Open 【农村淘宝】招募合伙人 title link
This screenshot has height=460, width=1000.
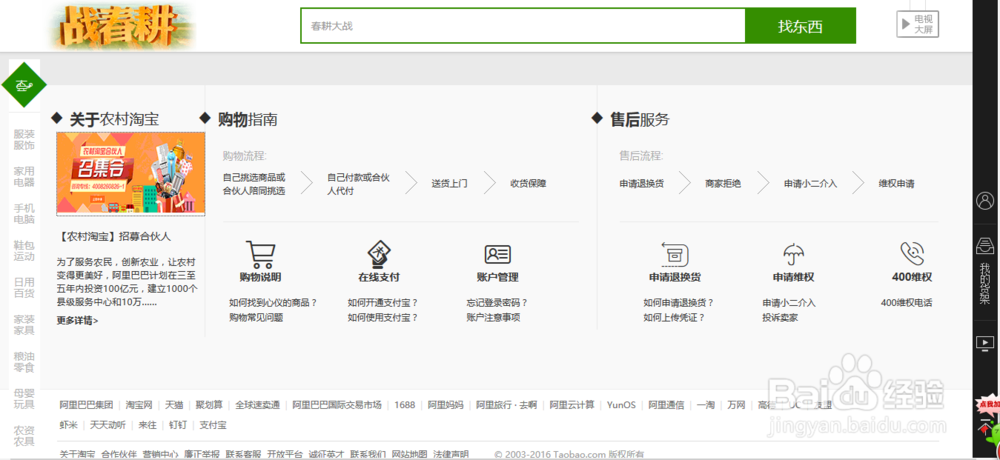(114, 237)
